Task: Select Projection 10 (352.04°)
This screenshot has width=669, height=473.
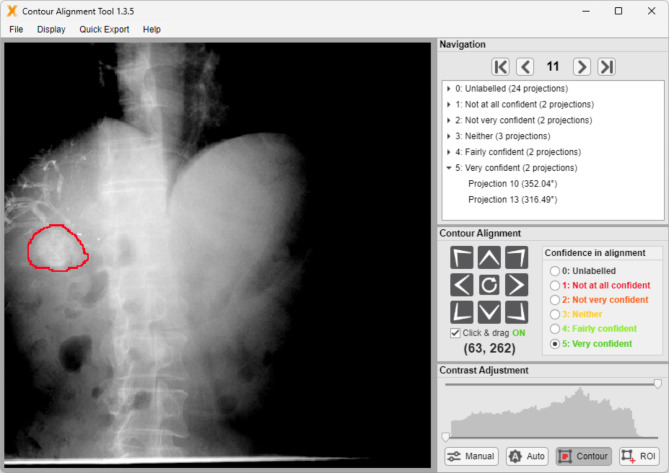Action: coord(512,184)
